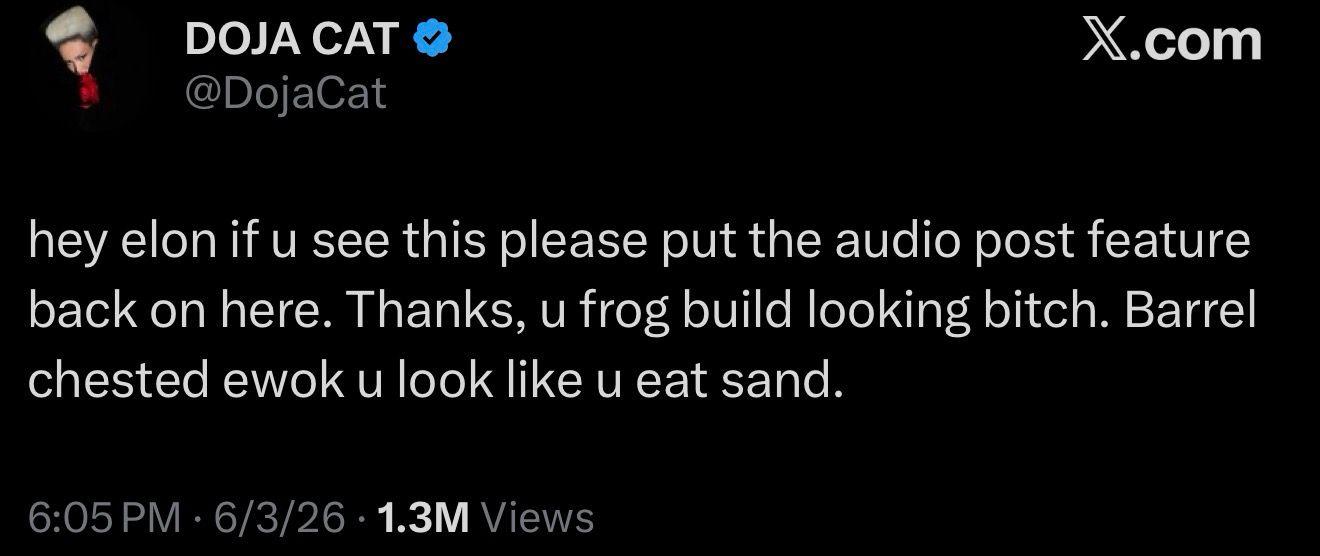Open the 1.3M view count

pos(424,517)
